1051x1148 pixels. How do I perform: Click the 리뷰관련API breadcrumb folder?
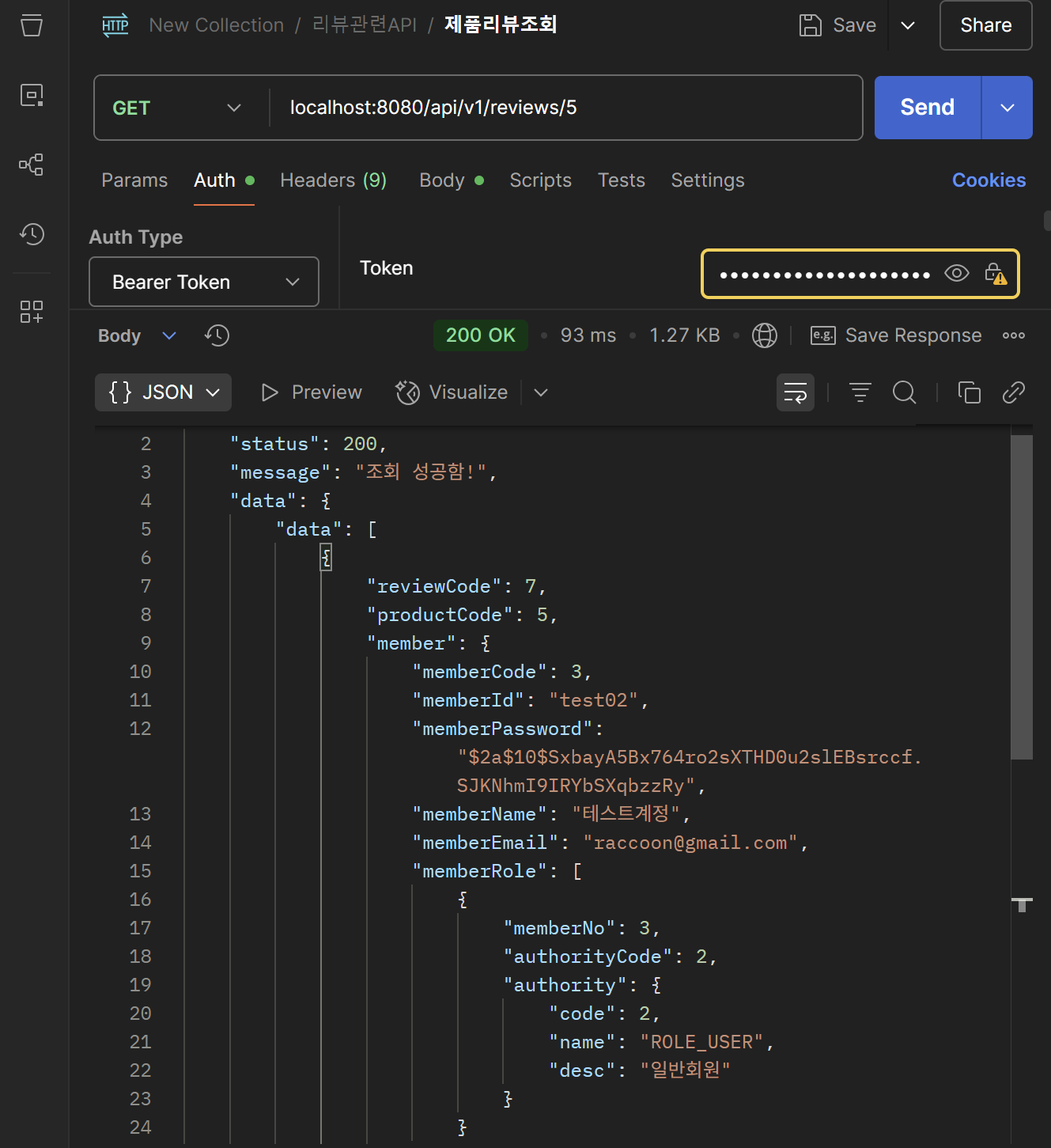click(x=365, y=25)
